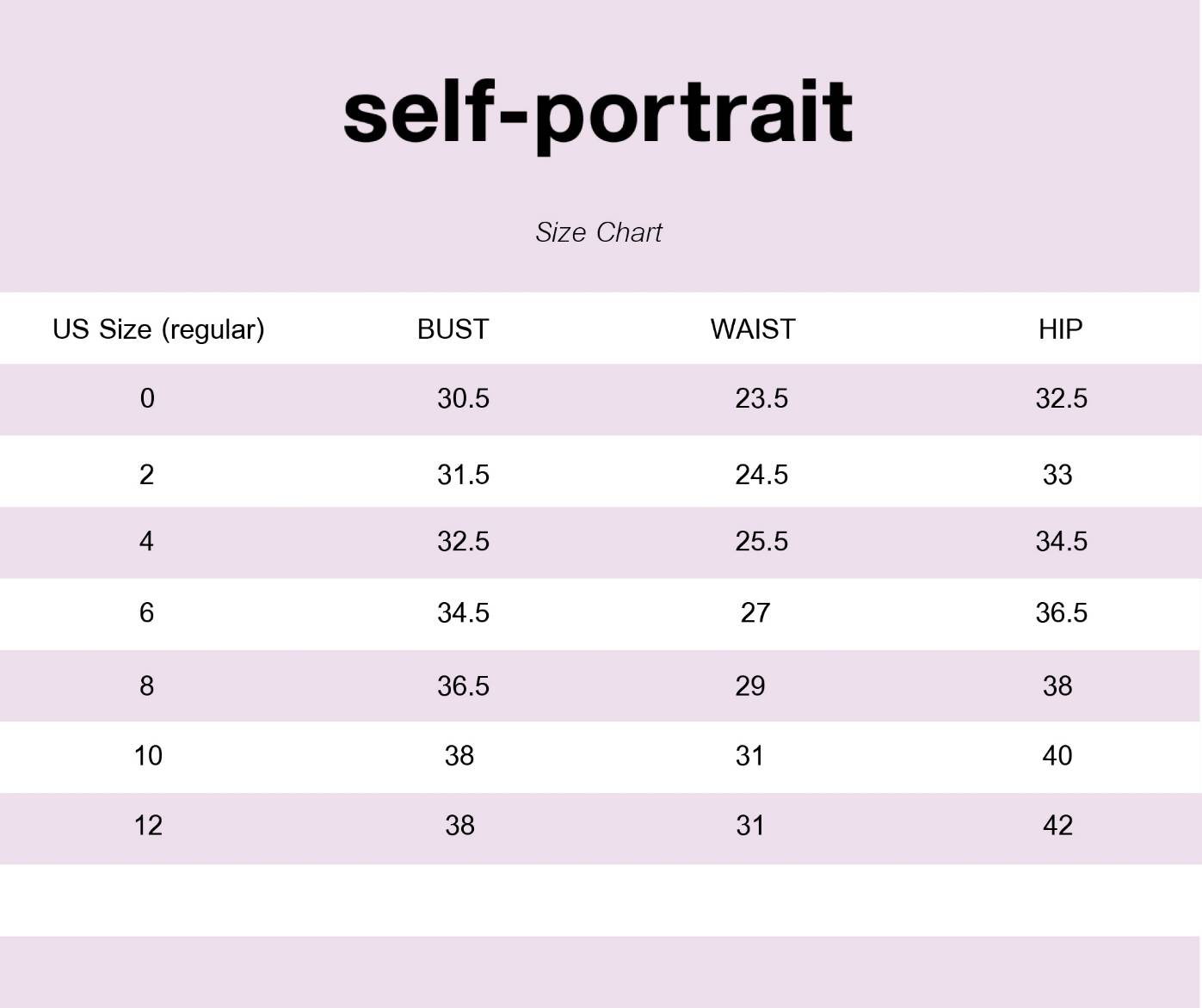Click hip value 34.5
This screenshot has height=1008, width=1202.
coord(1061,541)
